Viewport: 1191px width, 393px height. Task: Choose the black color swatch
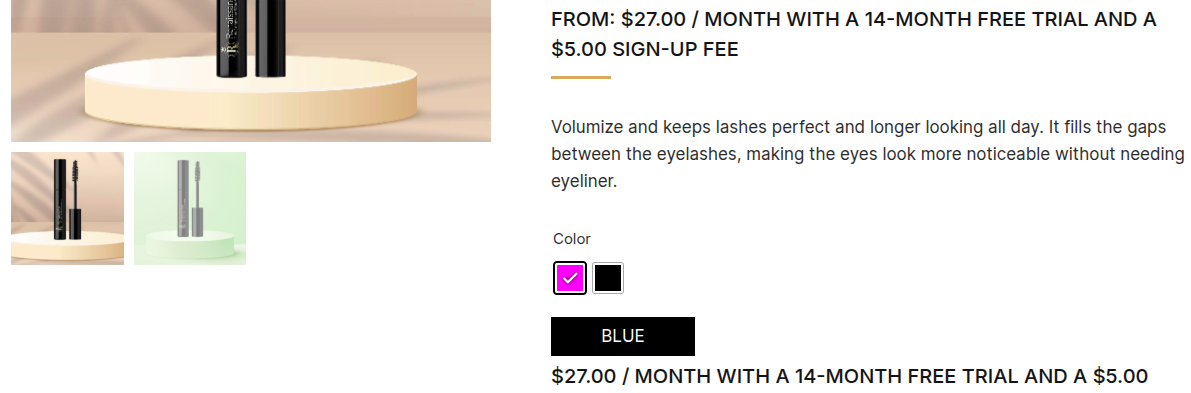pyautogui.click(x=608, y=278)
